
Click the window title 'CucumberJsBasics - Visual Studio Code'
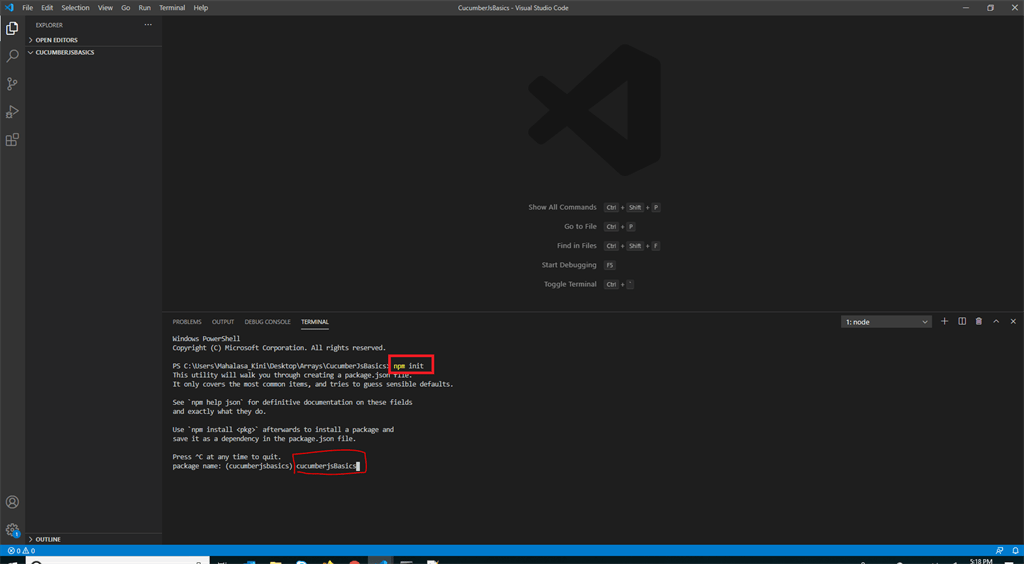tap(512, 8)
